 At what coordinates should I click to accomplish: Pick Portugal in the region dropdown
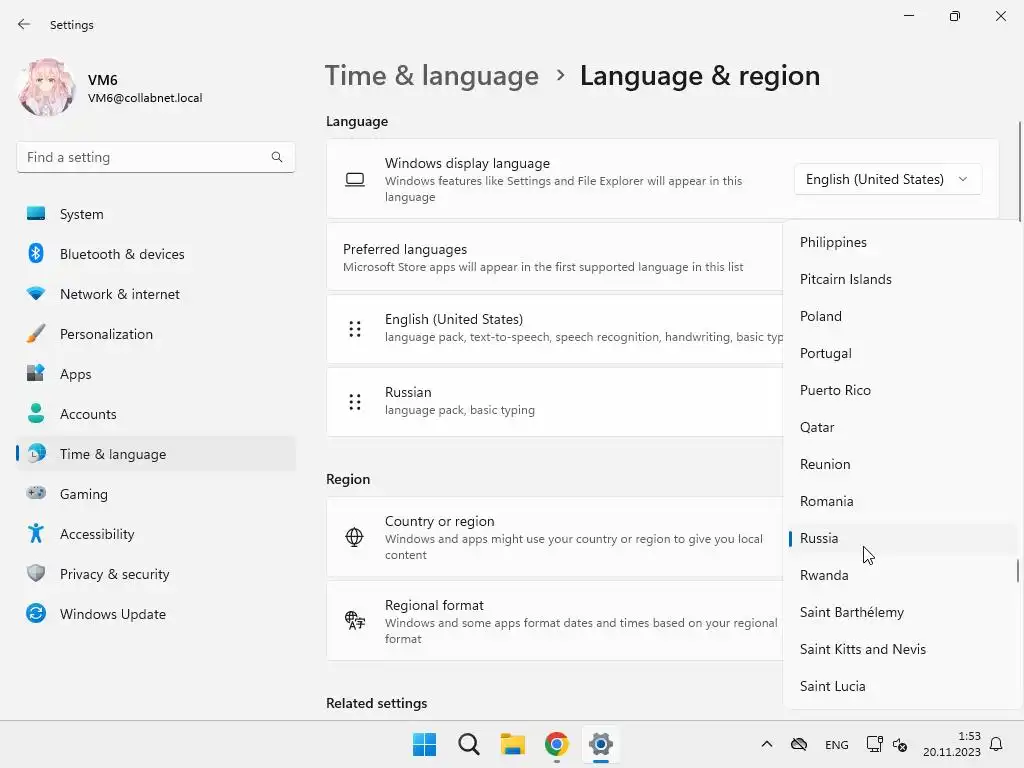pyautogui.click(x=901, y=353)
